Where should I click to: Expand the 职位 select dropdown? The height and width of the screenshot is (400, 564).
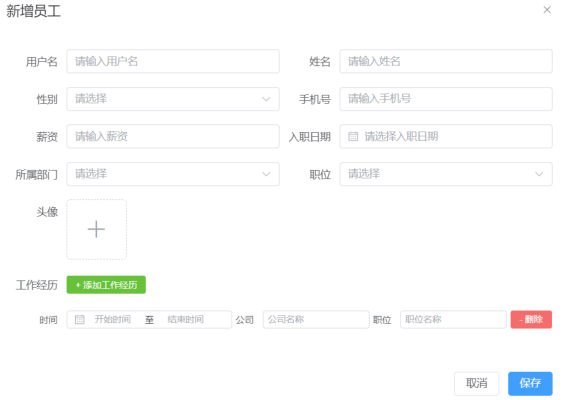(446, 174)
